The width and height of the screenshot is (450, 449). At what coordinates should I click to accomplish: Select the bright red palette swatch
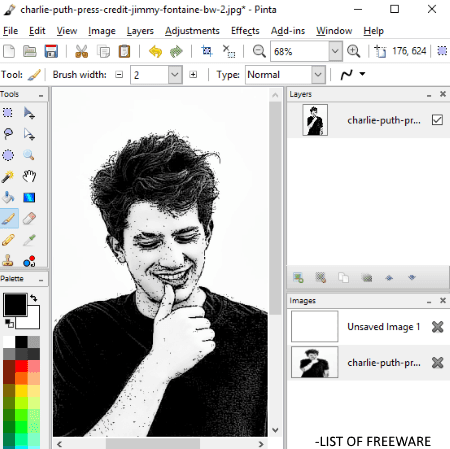pos(21,366)
